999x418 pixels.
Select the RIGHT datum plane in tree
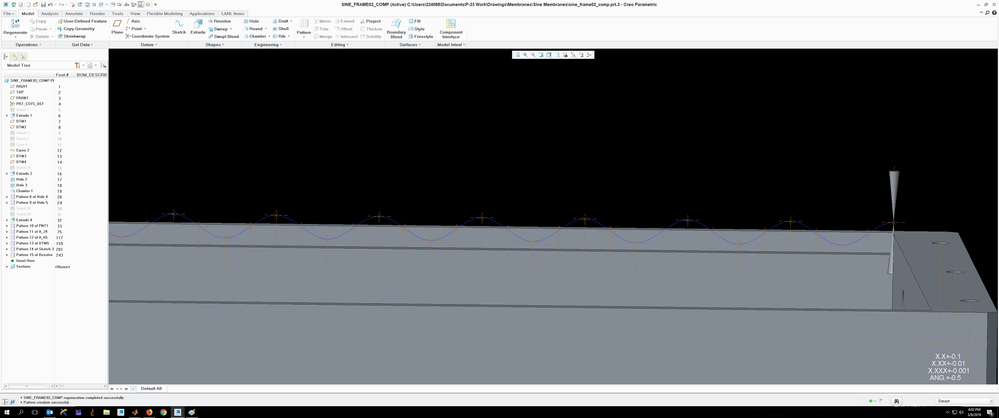[22, 86]
